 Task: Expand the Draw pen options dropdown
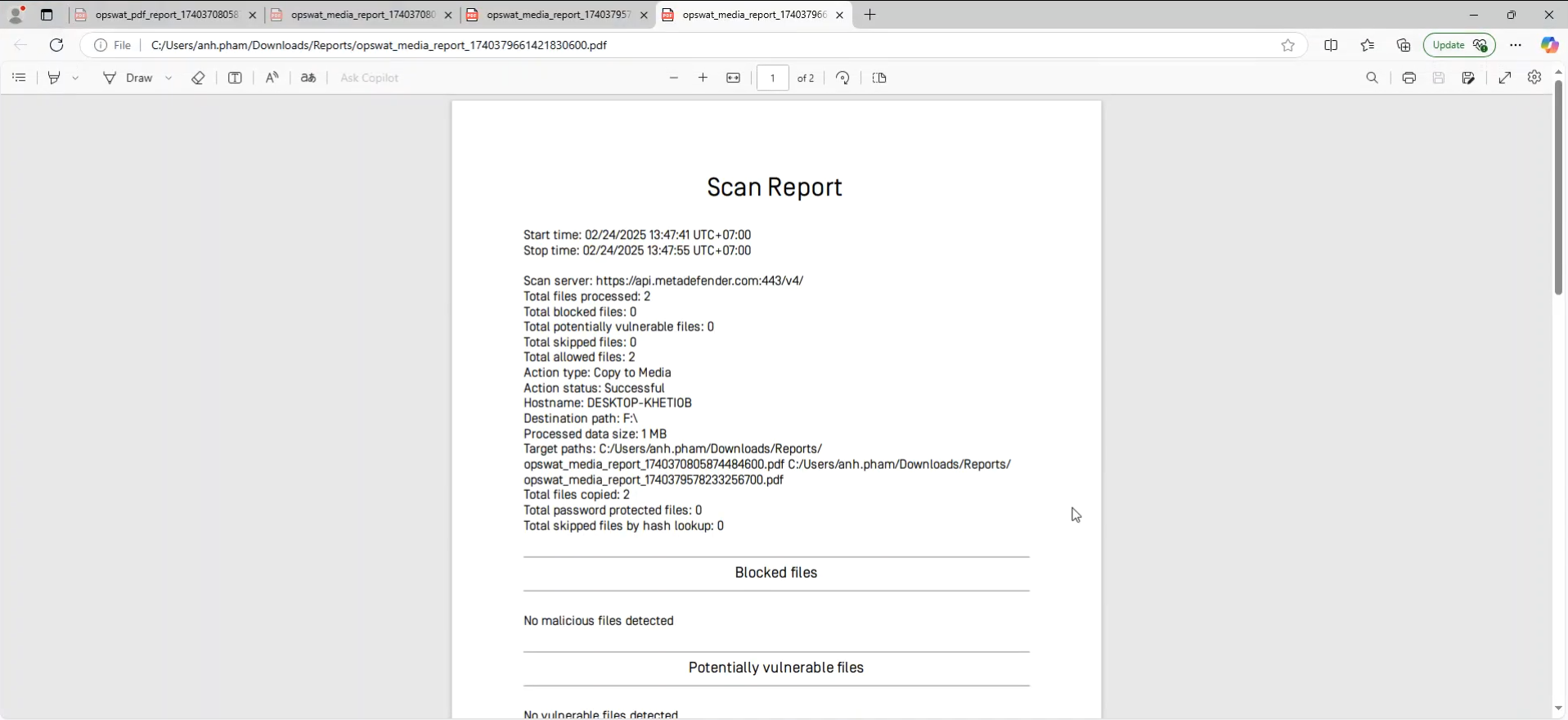(x=168, y=78)
